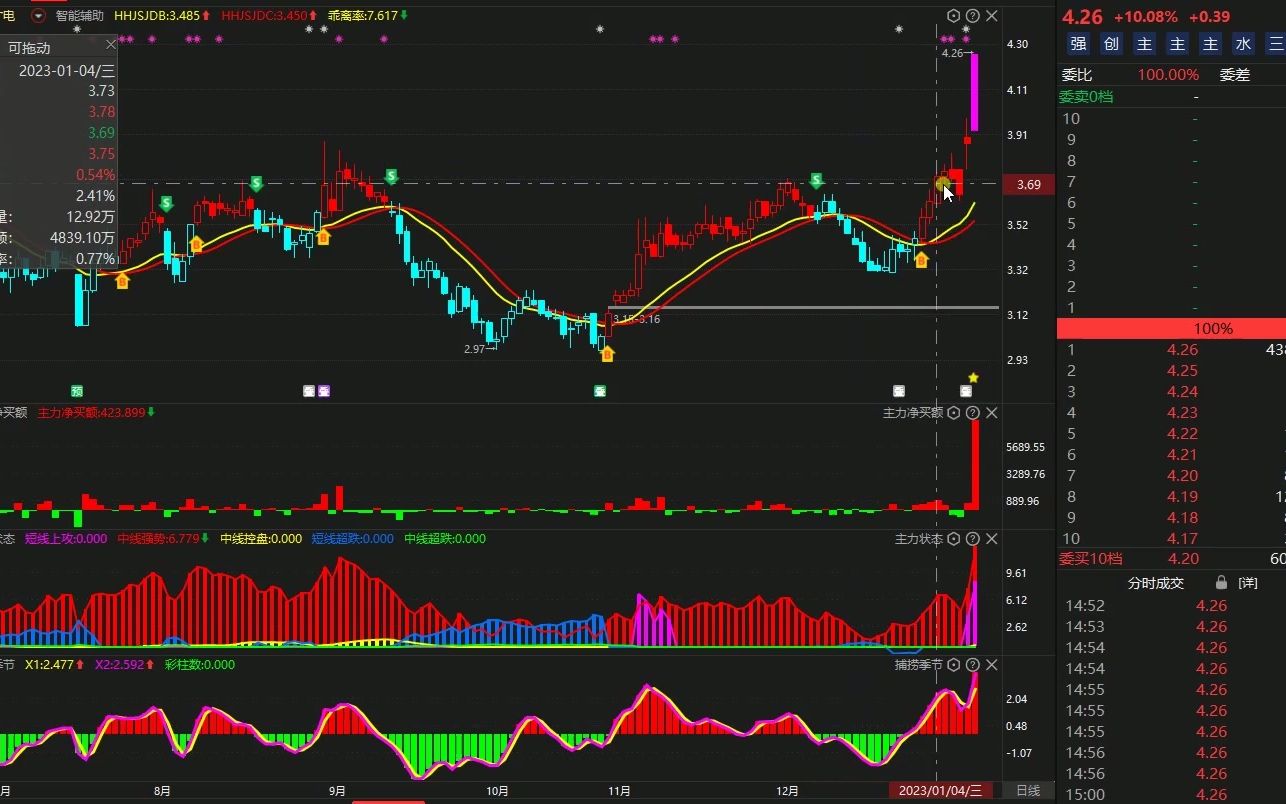Click the red 3.69 crosshair price label
1286x804 pixels.
[x=1029, y=185]
